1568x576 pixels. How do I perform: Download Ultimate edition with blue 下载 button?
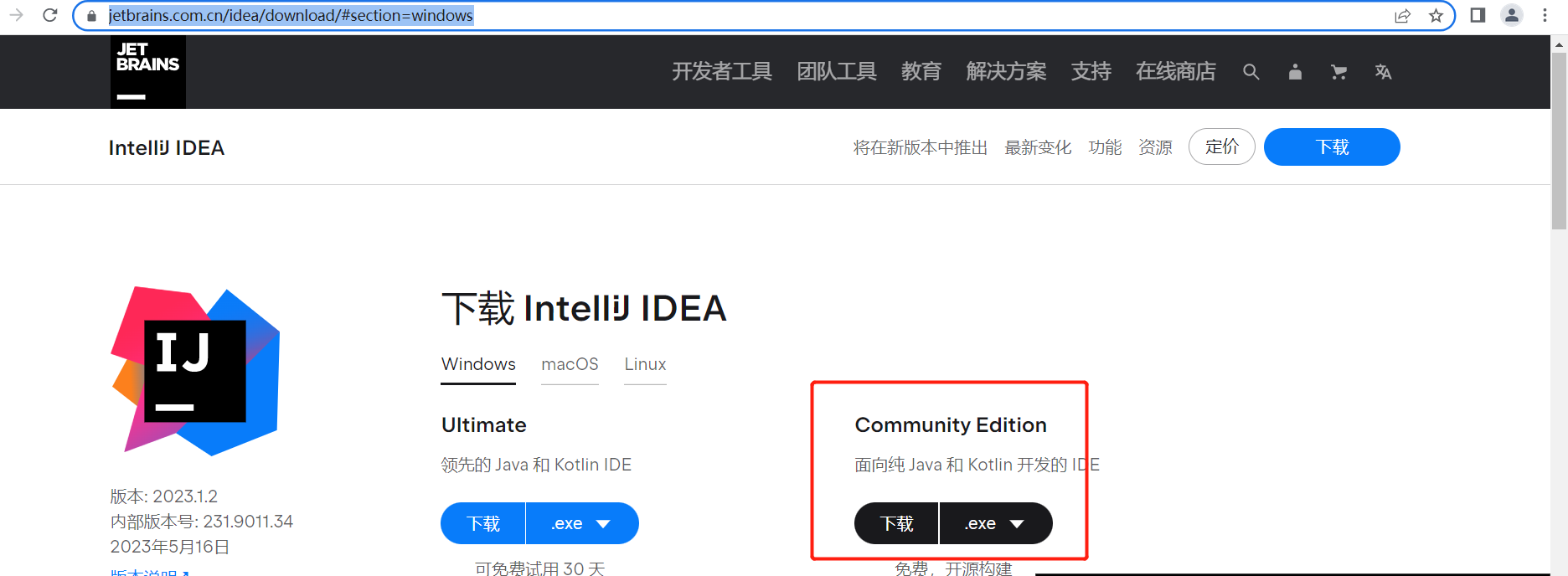click(483, 523)
